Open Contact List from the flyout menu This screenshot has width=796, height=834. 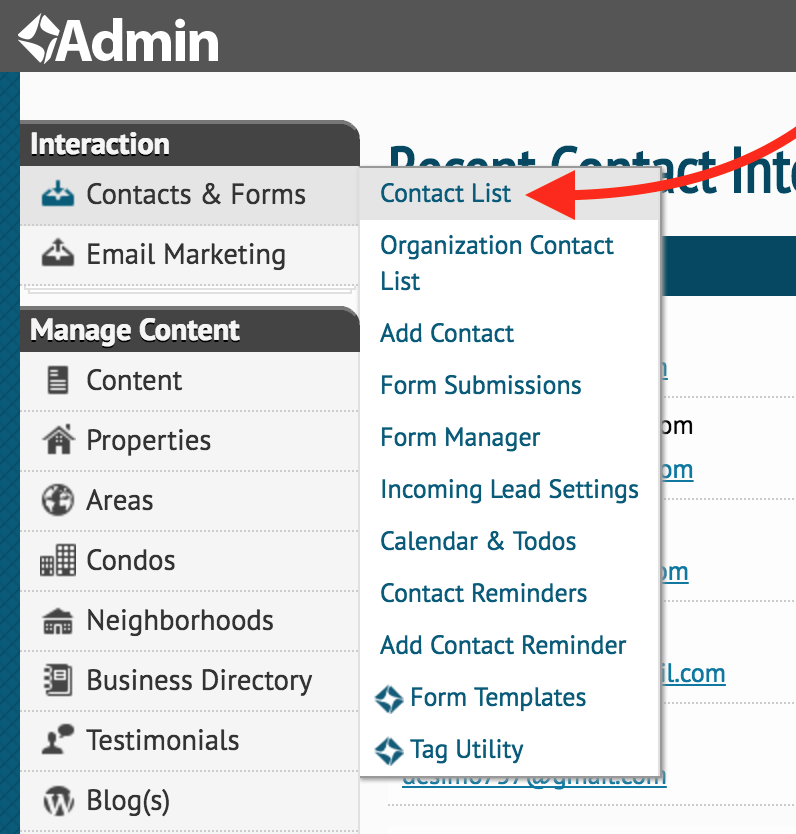pyautogui.click(x=445, y=193)
